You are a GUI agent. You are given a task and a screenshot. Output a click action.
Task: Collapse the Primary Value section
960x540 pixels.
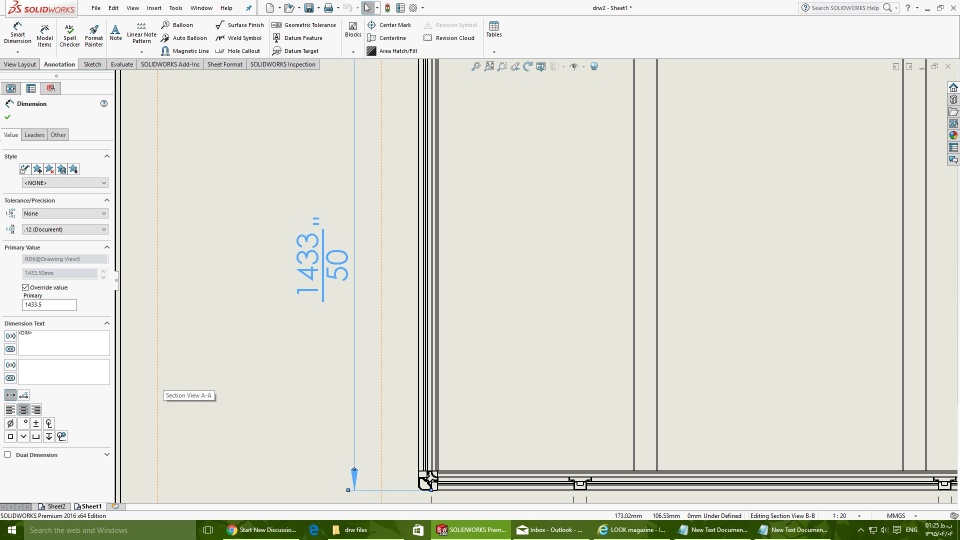click(x=107, y=247)
